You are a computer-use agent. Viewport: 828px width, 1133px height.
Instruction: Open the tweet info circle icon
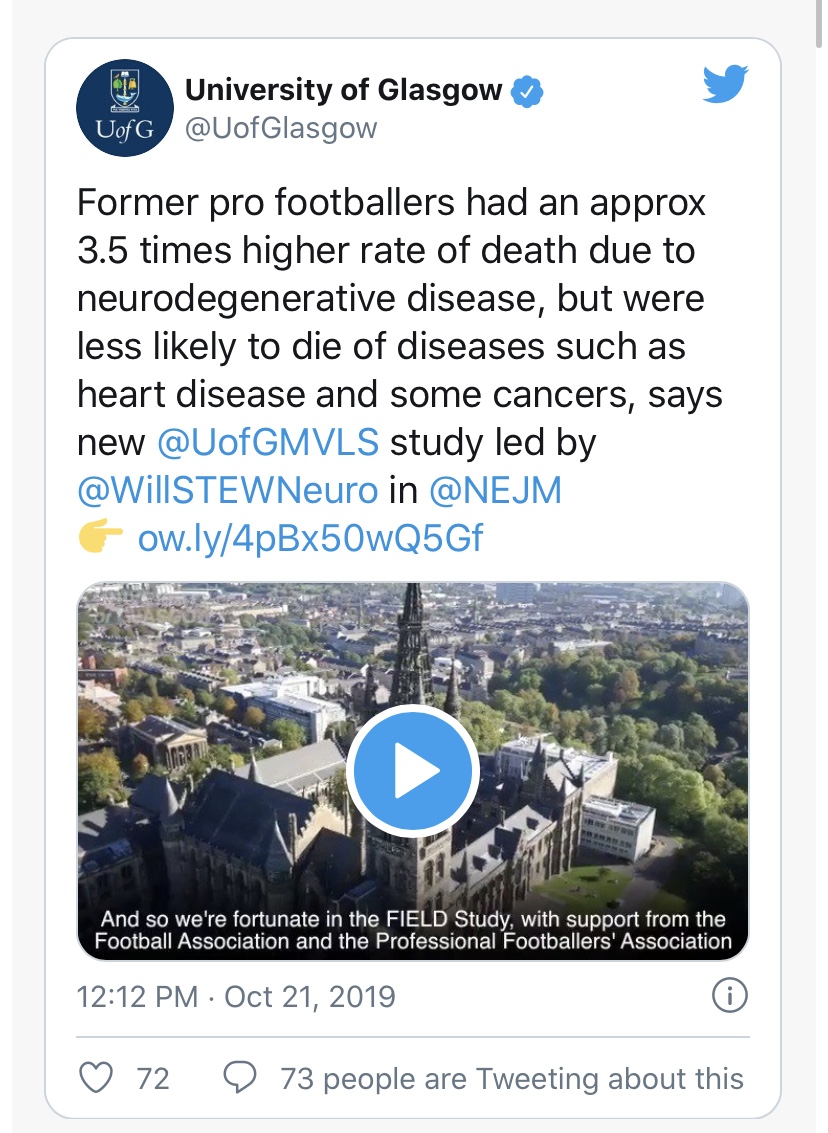click(x=729, y=996)
